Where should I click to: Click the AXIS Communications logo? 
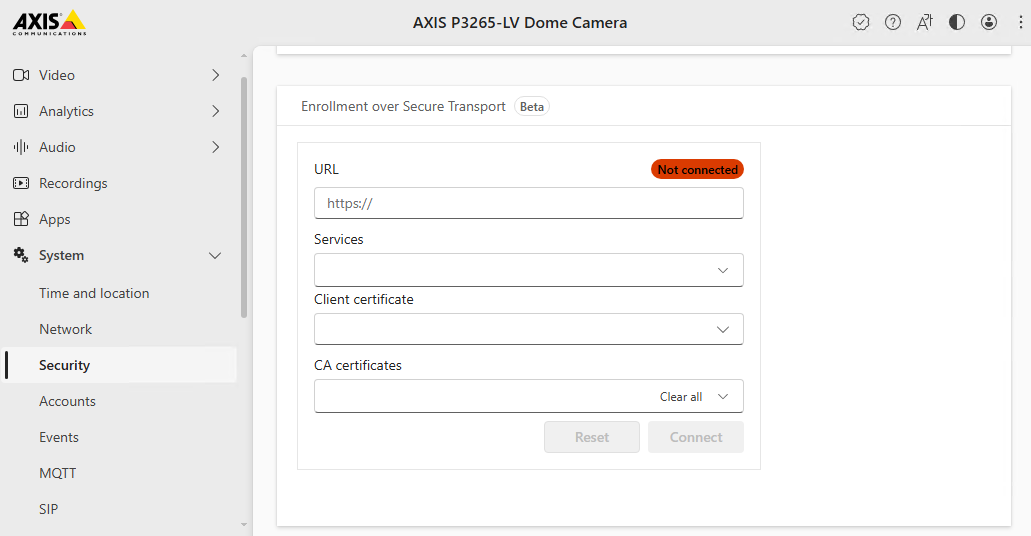pyautogui.click(x=49, y=22)
